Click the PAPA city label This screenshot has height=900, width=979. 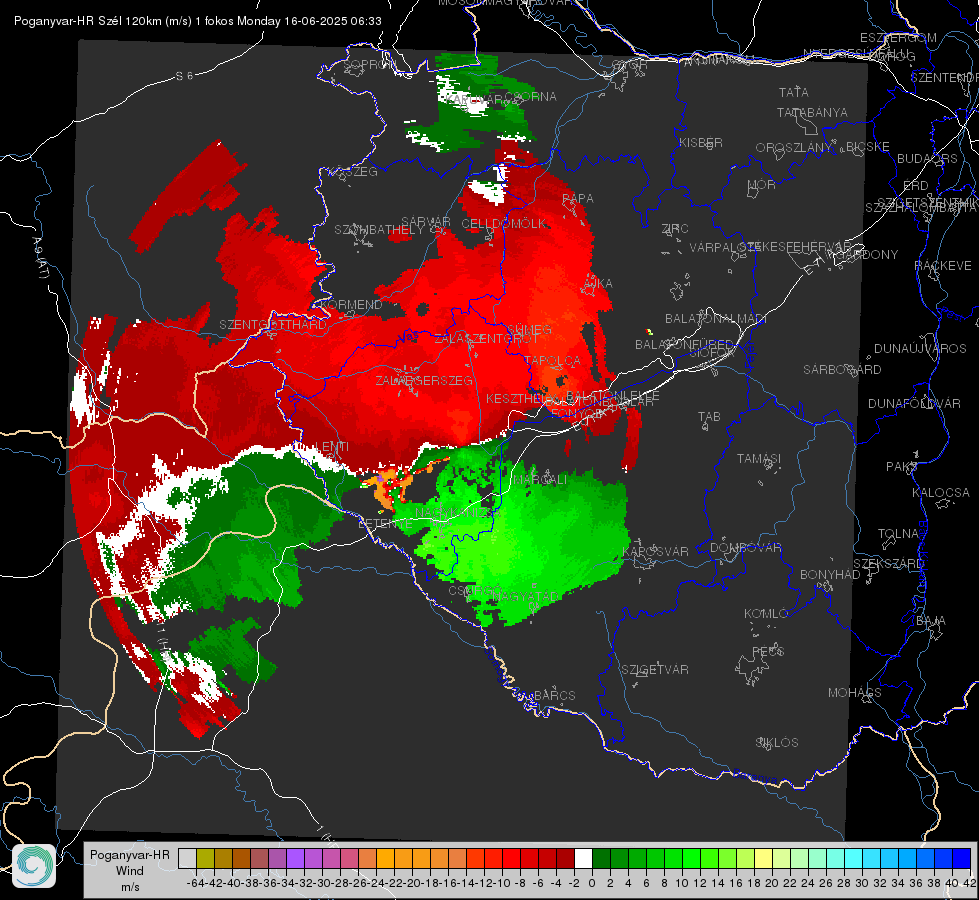tap(578, 198)
